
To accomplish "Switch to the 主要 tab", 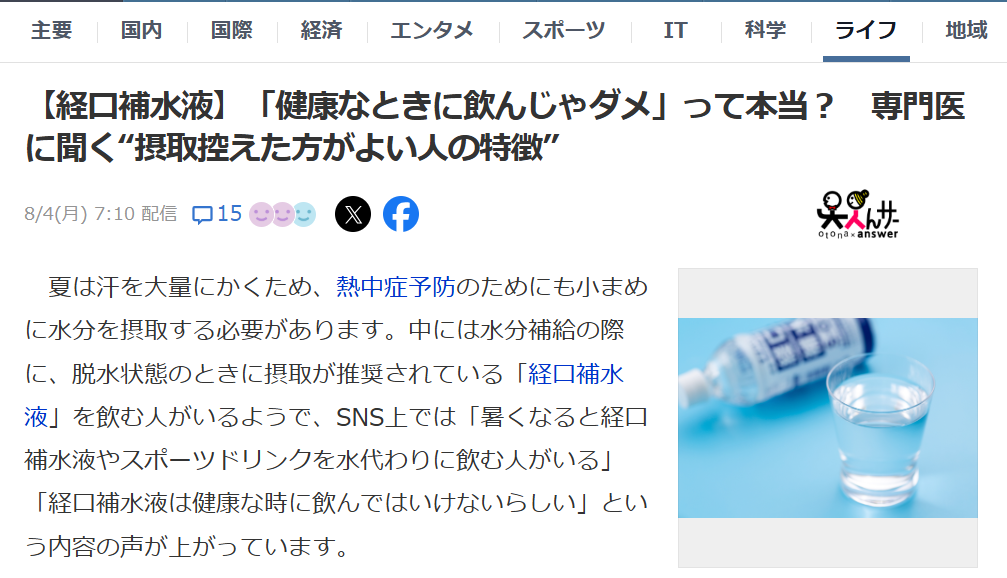I will 51,30.
